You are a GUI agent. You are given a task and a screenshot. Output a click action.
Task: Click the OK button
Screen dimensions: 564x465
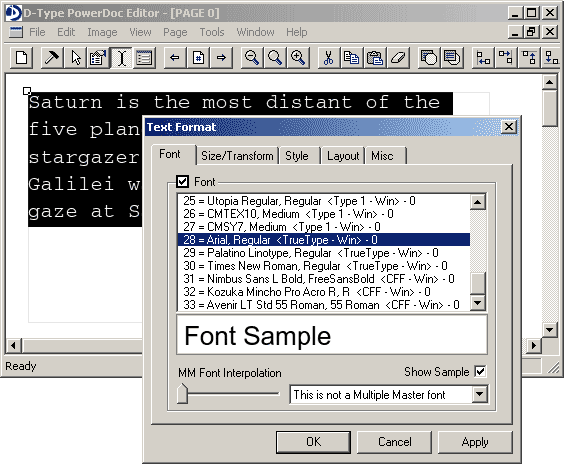[x=313, y=442]
